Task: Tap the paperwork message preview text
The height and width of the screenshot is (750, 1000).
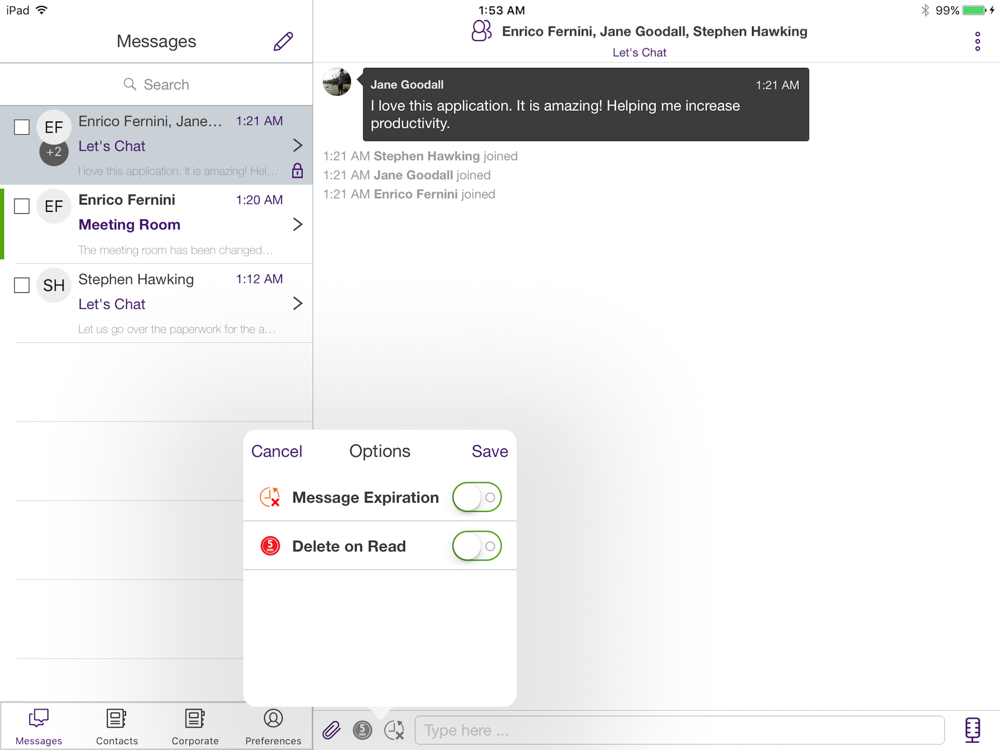Action: [177, 329]
